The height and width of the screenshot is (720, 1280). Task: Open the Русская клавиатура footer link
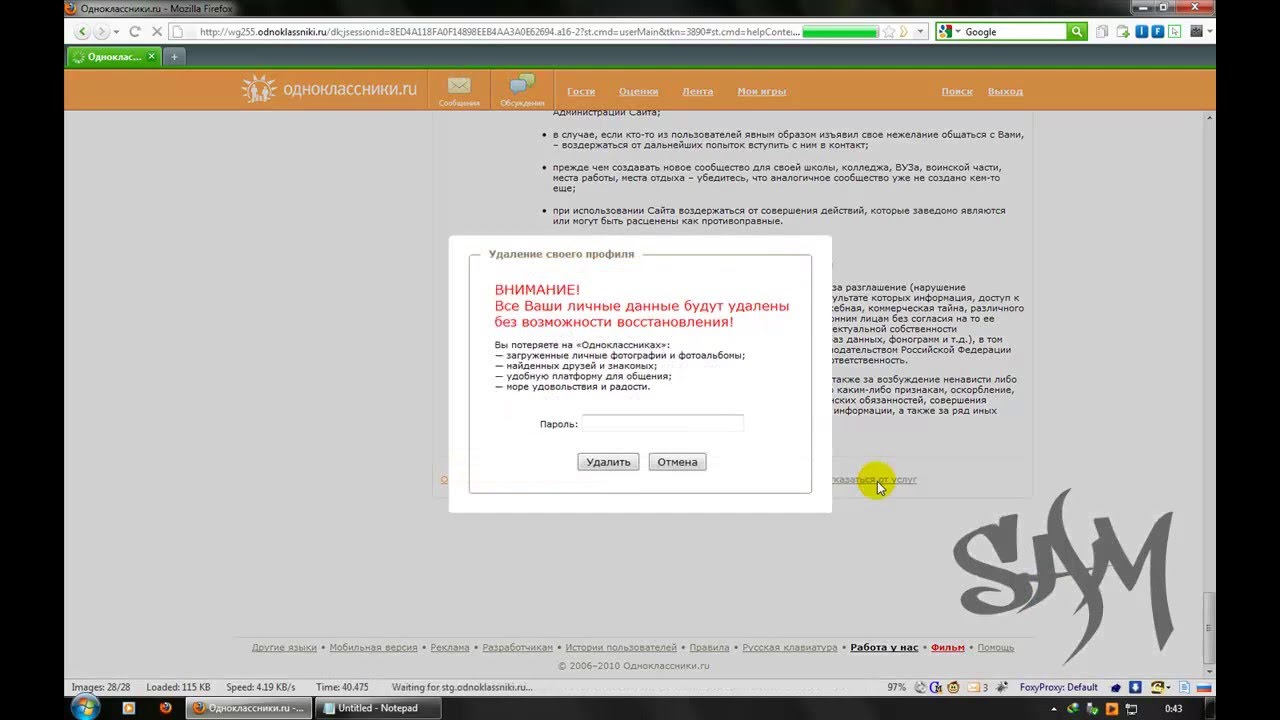click(790, 647)
